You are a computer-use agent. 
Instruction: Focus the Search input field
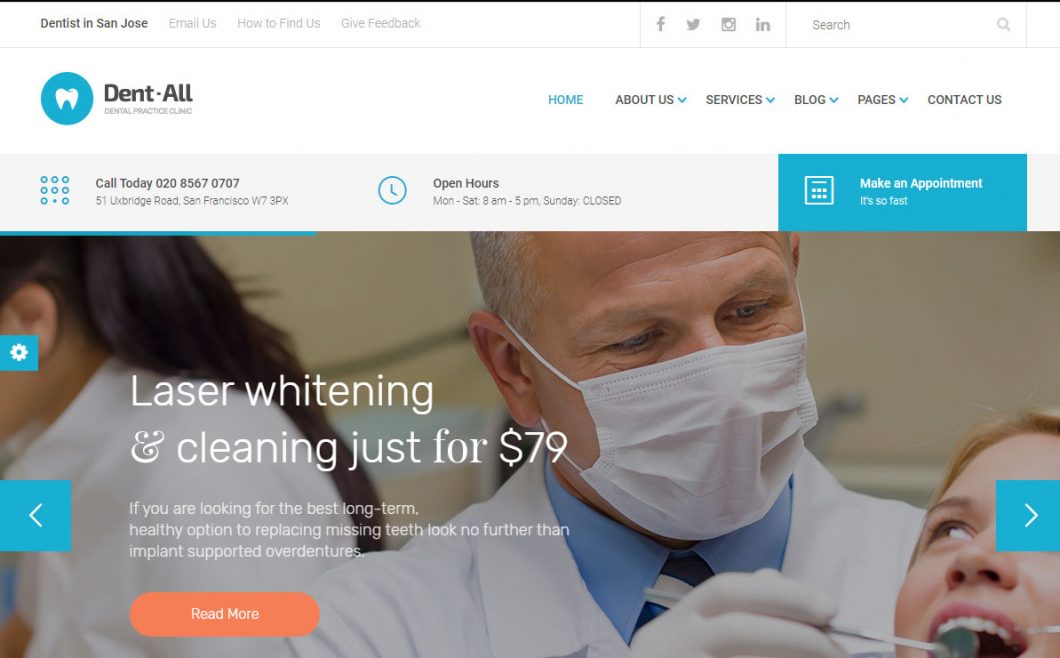(899, 24)
